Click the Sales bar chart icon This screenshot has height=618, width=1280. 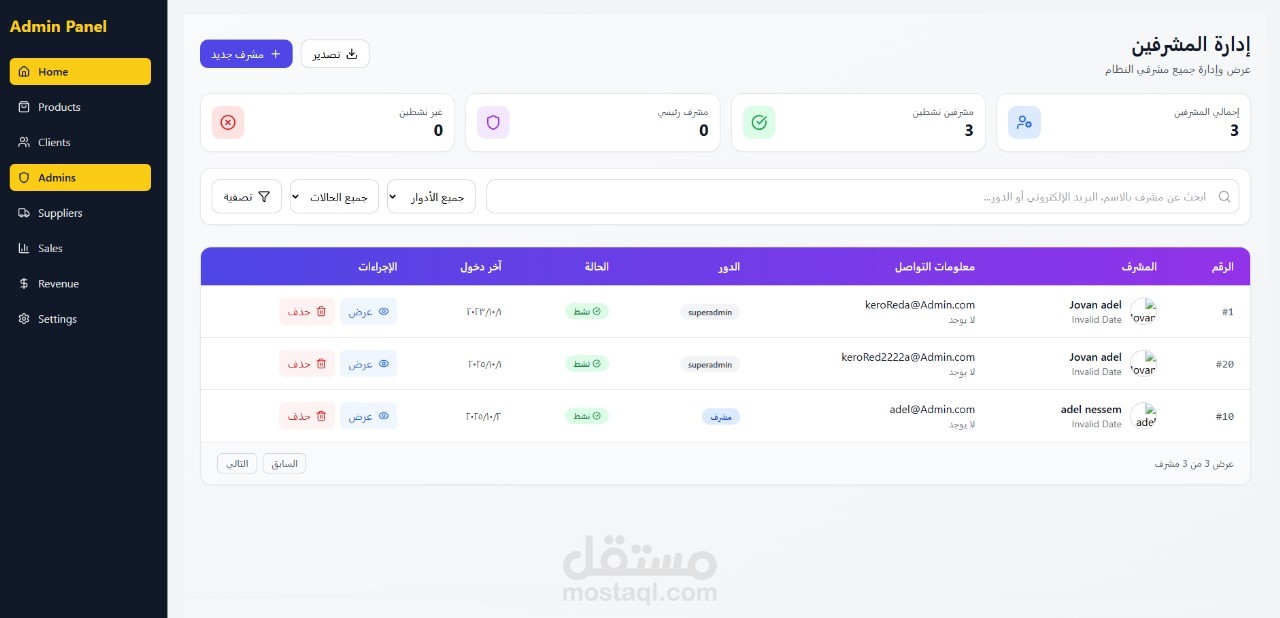click(x=24, y=248)
